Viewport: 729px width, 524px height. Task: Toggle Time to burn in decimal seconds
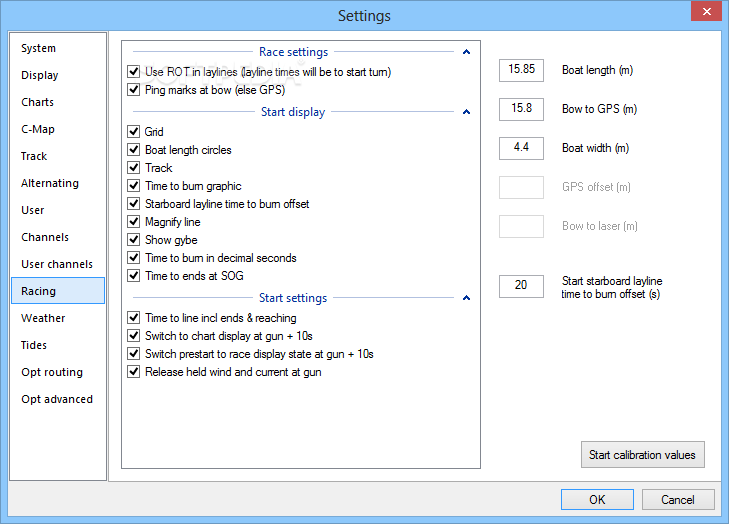point(133,258)
